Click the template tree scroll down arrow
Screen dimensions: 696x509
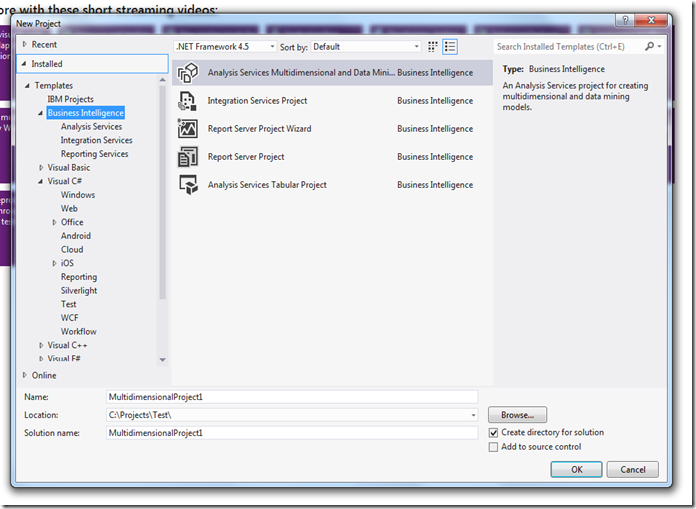(x=162, y=360)
